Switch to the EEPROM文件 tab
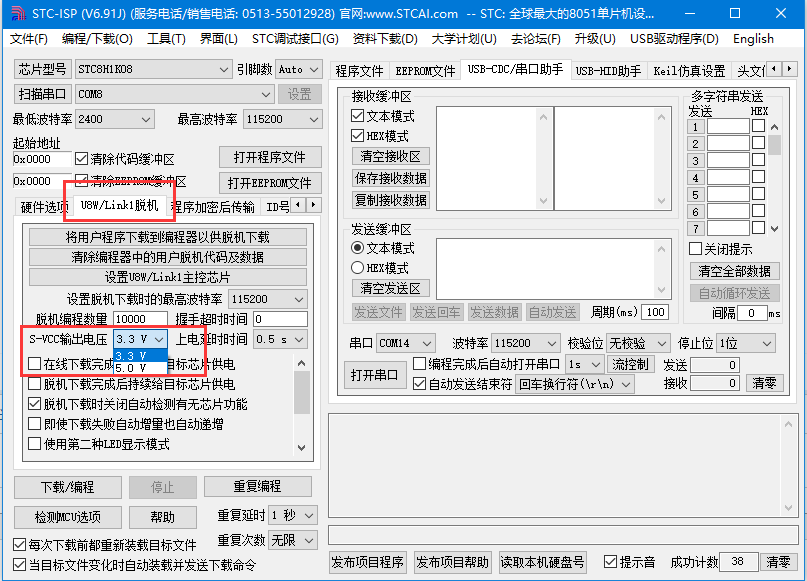The height and width of the screenshot is (581, 807). [425, 71]
